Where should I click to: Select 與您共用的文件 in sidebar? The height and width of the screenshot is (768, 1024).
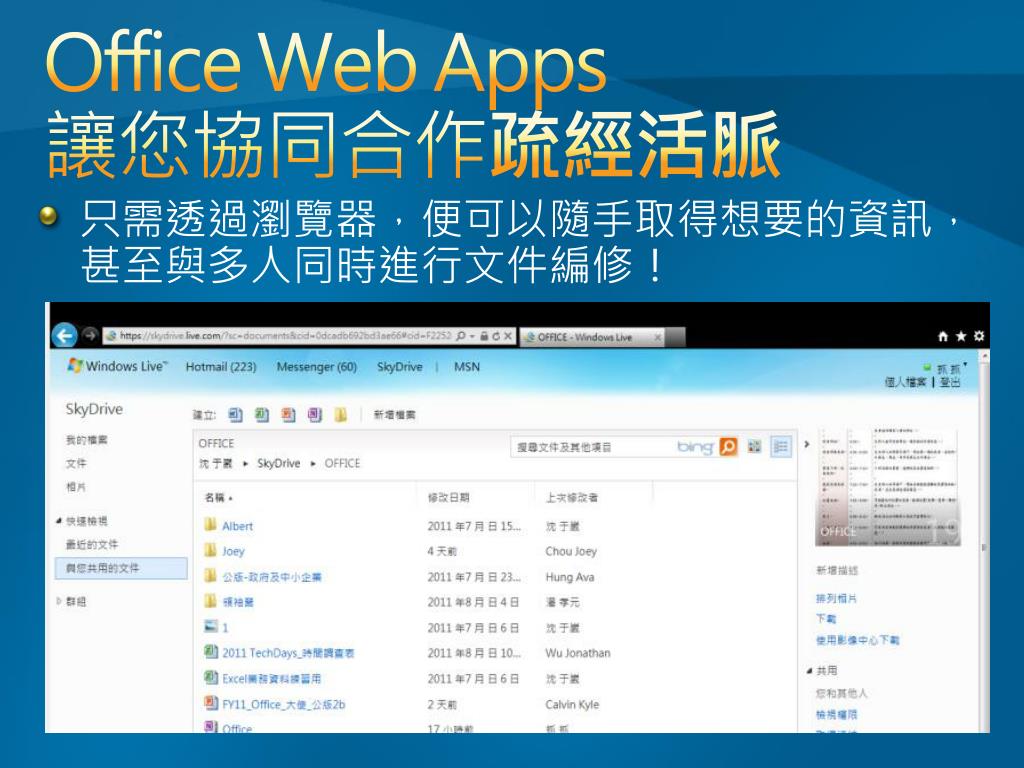(x=121, y=568)
